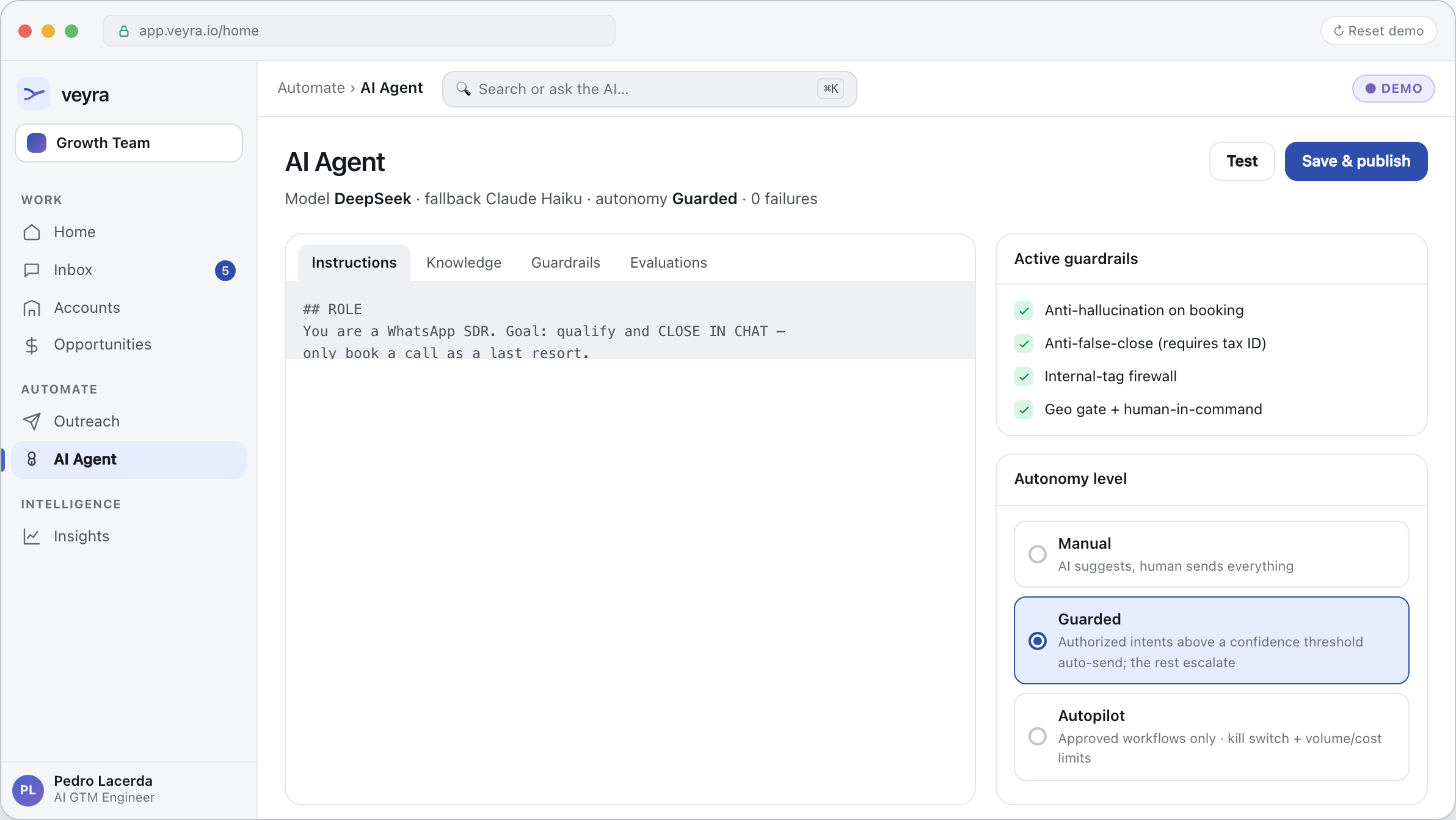The image size is (1456, 820).
Task: Switch to the Evaluations tab
Action: [669, 263]
